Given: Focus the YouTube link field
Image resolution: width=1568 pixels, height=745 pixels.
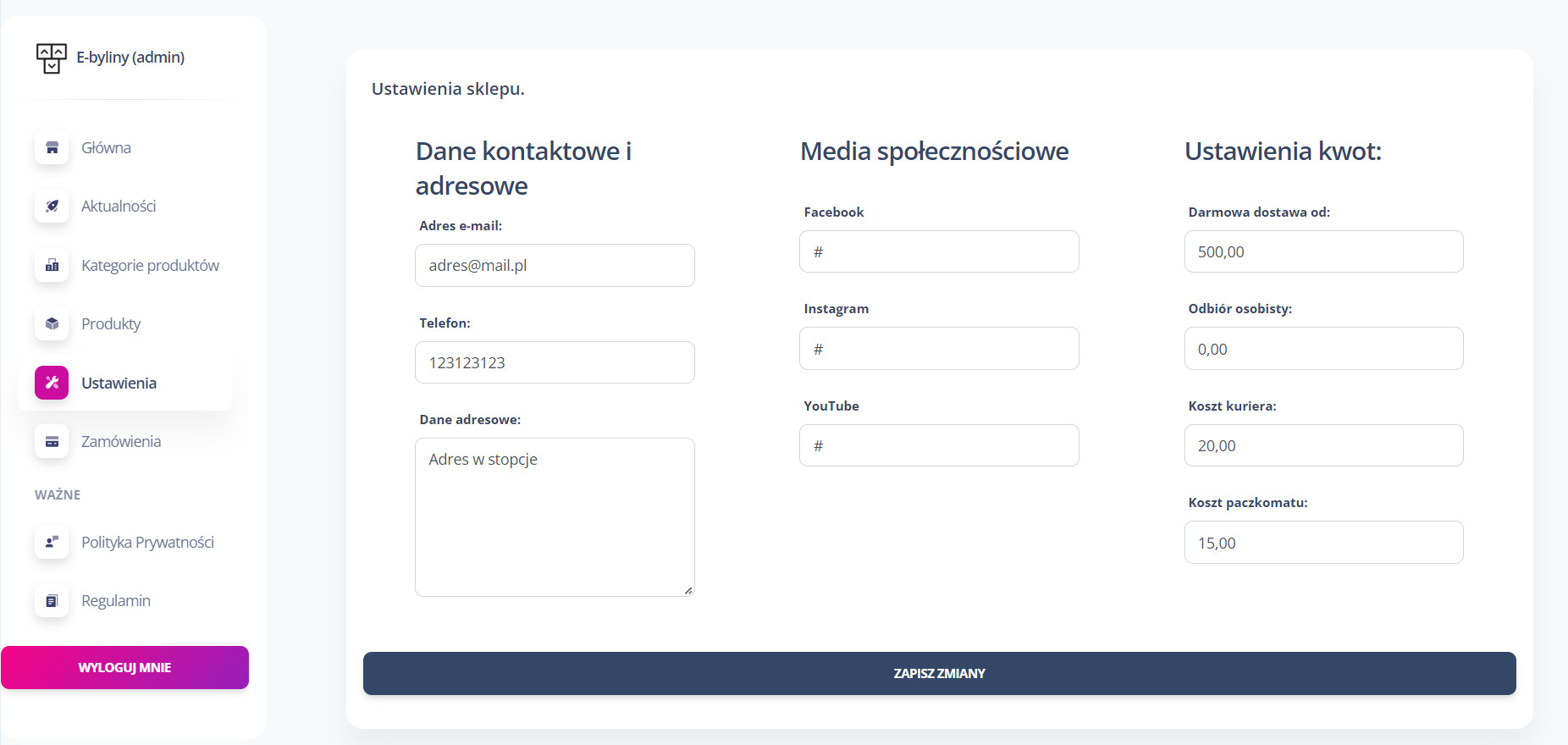Looking at the screenshot, I should click(939, 445).
